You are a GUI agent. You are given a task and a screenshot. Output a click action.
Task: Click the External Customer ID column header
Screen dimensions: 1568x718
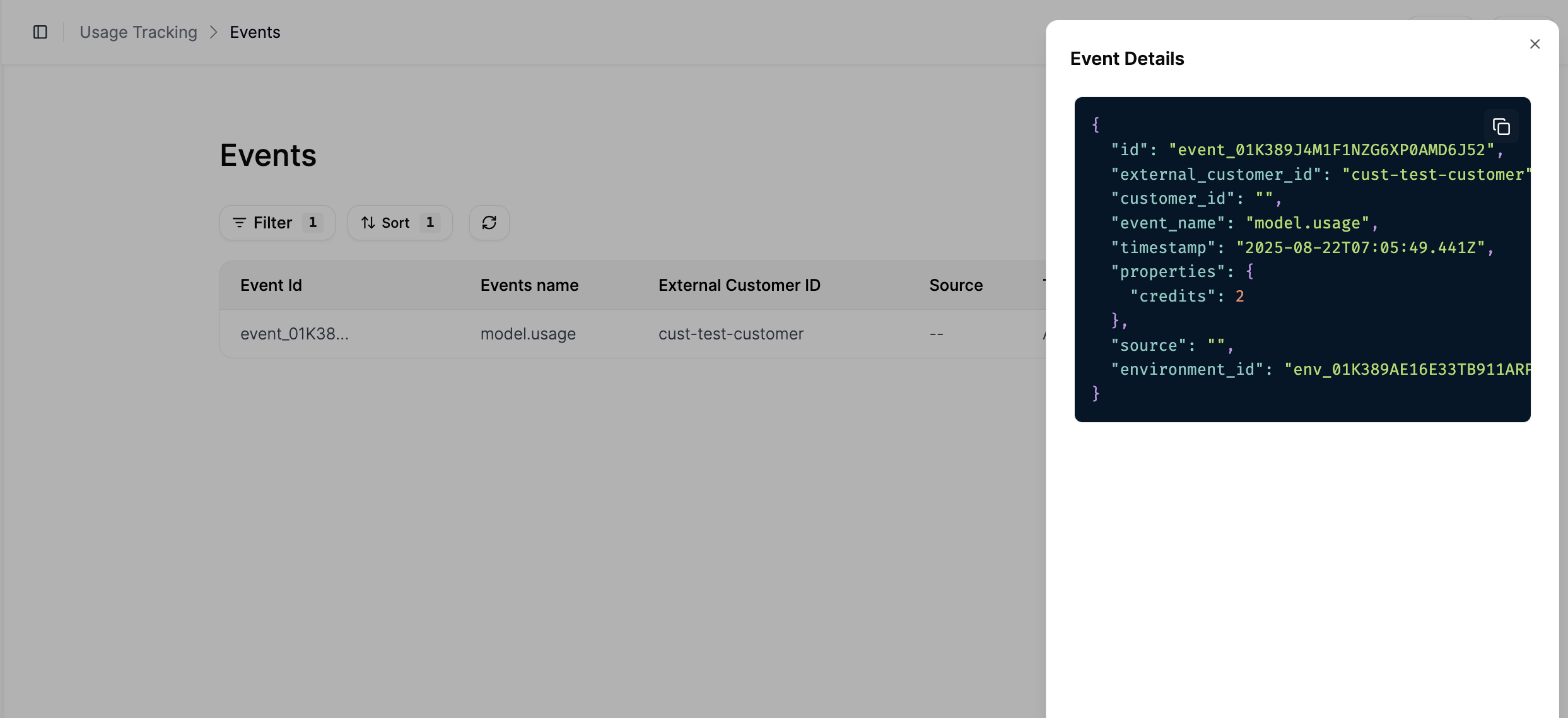click(739, 285)
